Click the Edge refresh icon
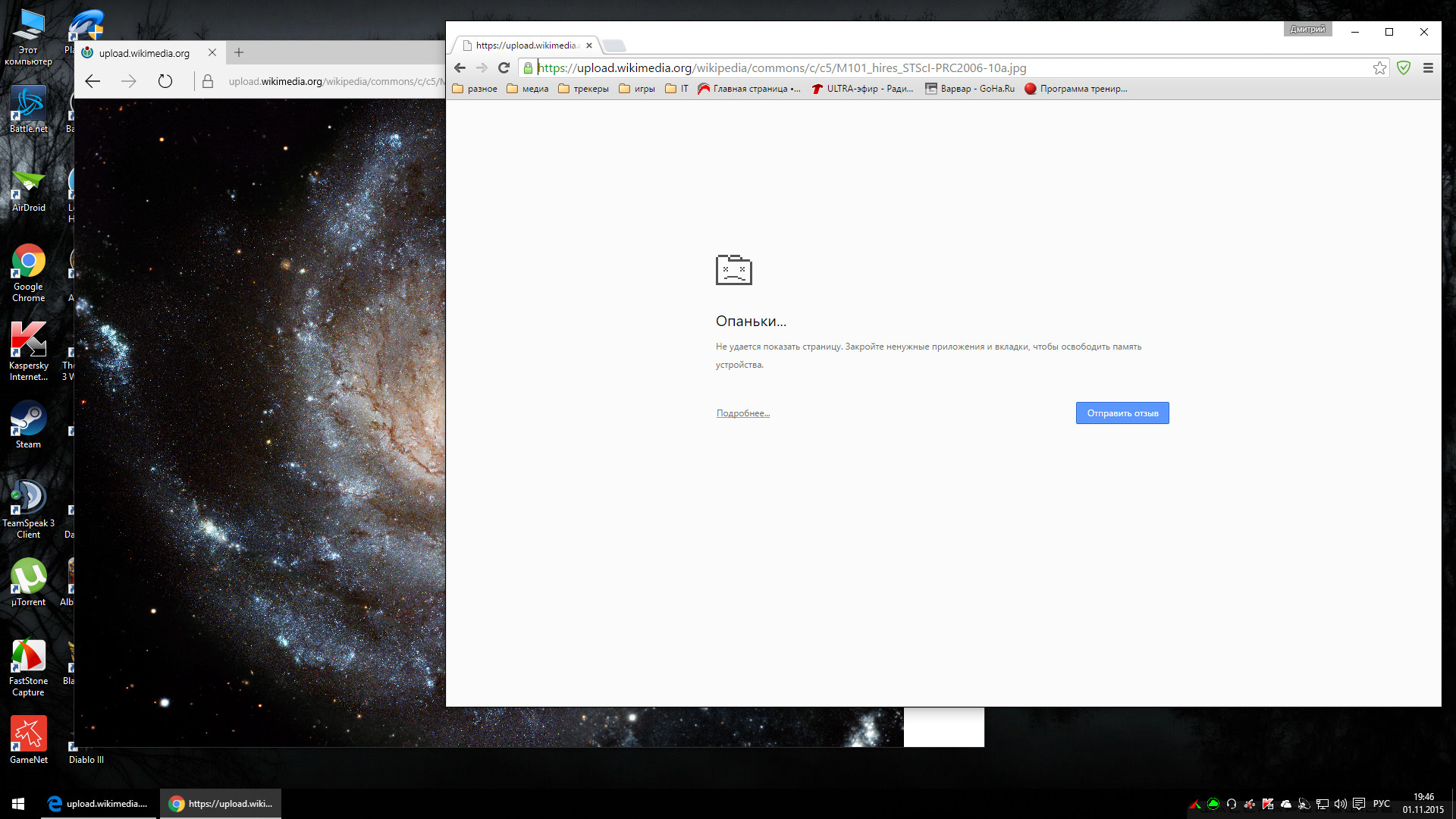 tap(165, 81)
